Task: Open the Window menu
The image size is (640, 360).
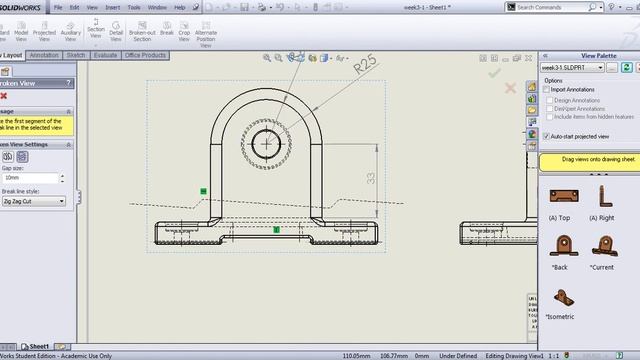Action: pyautogui.click(x=157, y=7)
